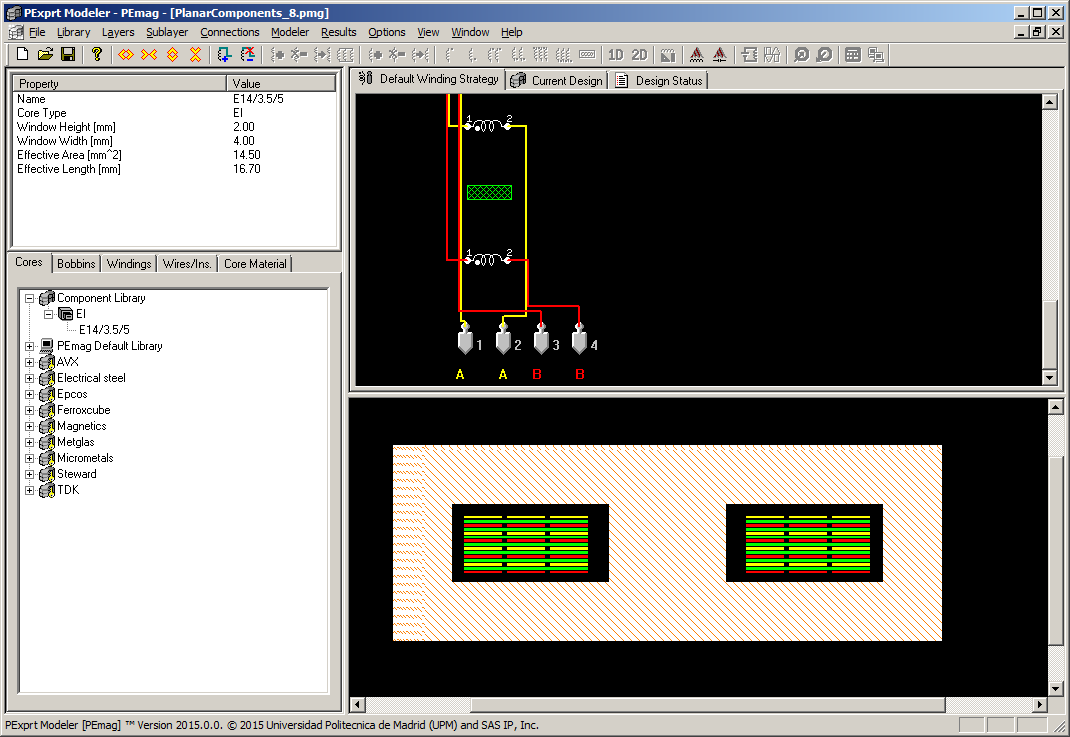Switch to the Wires/Ins. tab
This screenshot has height=737, width=1070.
click(187, 263)
